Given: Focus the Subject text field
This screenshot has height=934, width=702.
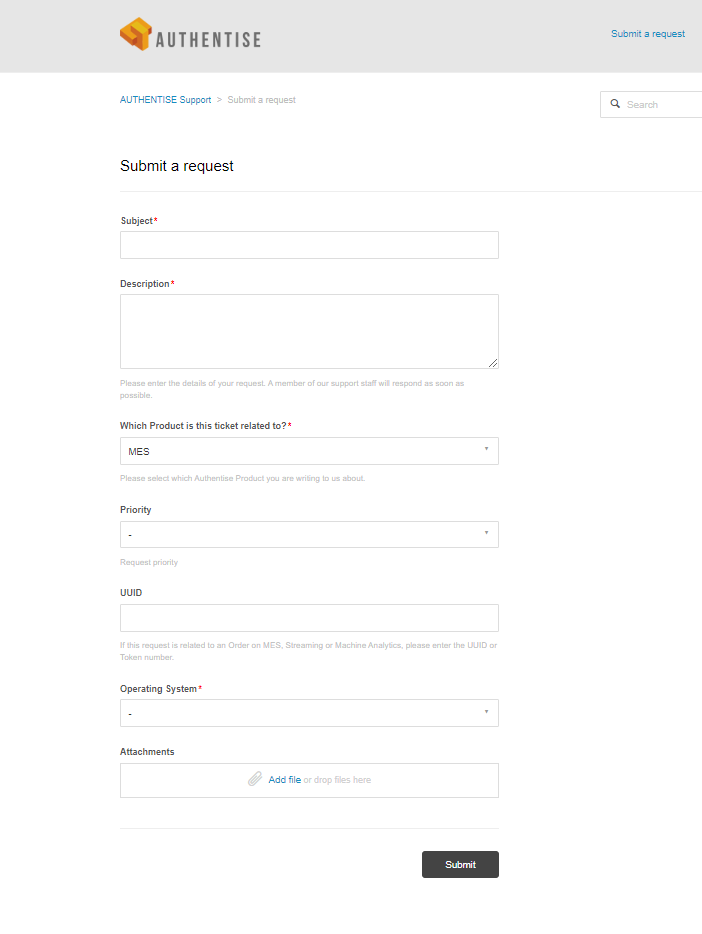Looking at the screenshot, I should (309, 245).
